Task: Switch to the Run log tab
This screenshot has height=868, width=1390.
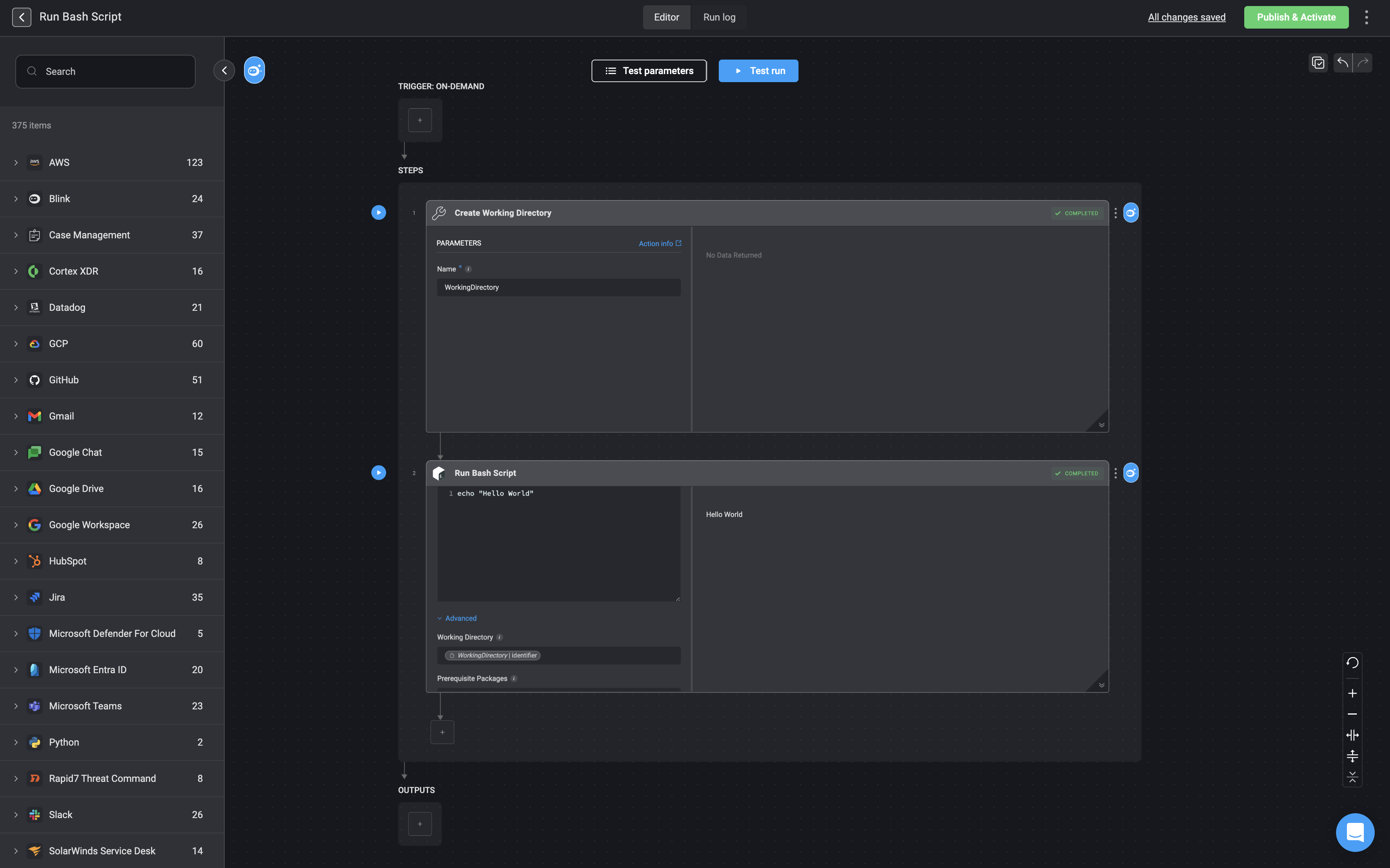Action: click(x=719, y=17)
